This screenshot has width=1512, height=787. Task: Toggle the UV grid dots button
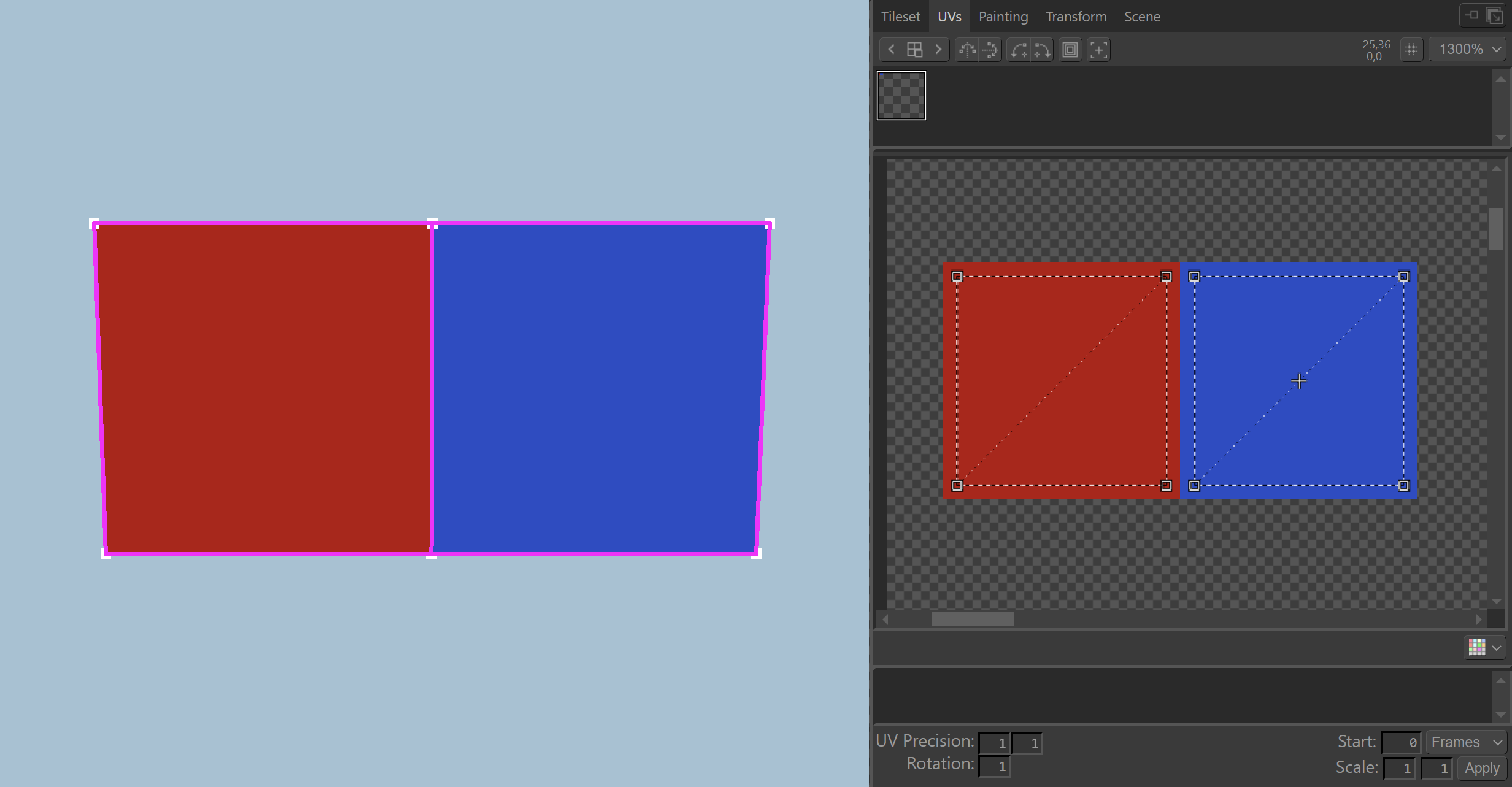coord(1411,50)
